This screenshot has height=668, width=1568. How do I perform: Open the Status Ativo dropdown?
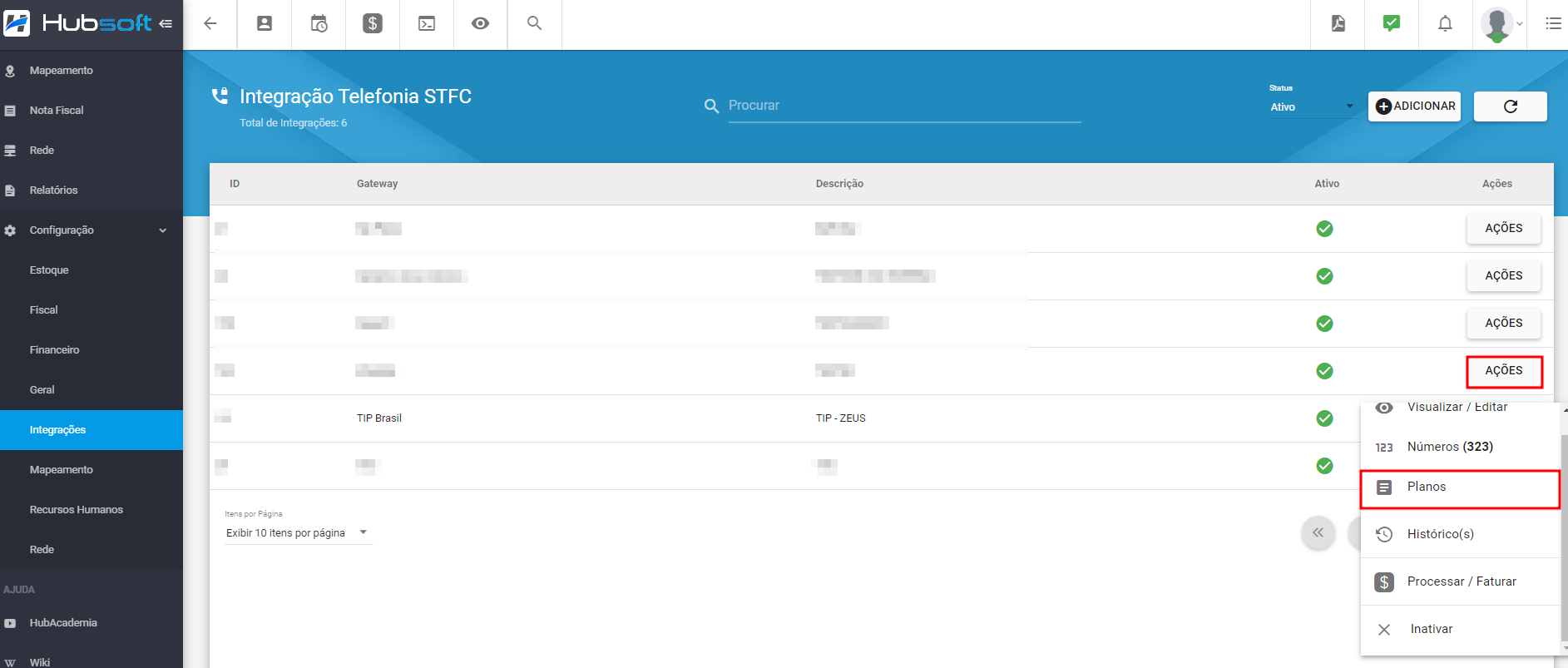click(1313, 107)
